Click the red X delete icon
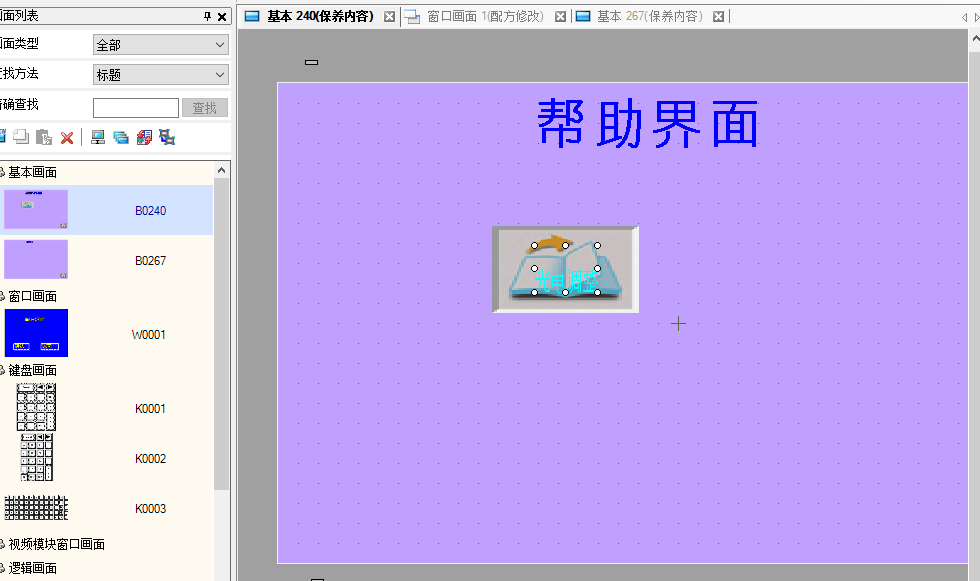The image size is (980, 581). pos(67,138)
